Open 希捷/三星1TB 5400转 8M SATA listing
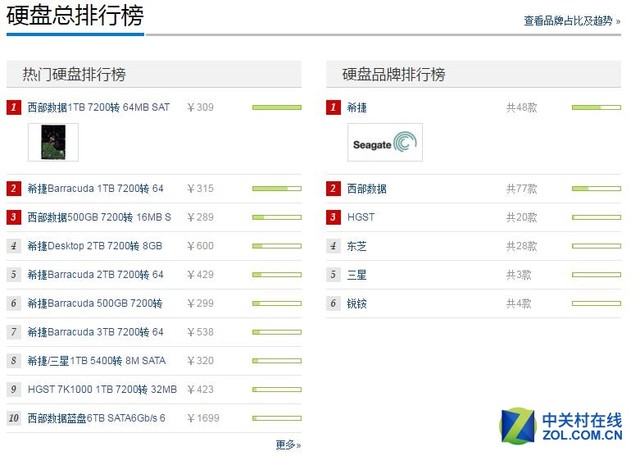640x456 pixels. coord(96,361)
